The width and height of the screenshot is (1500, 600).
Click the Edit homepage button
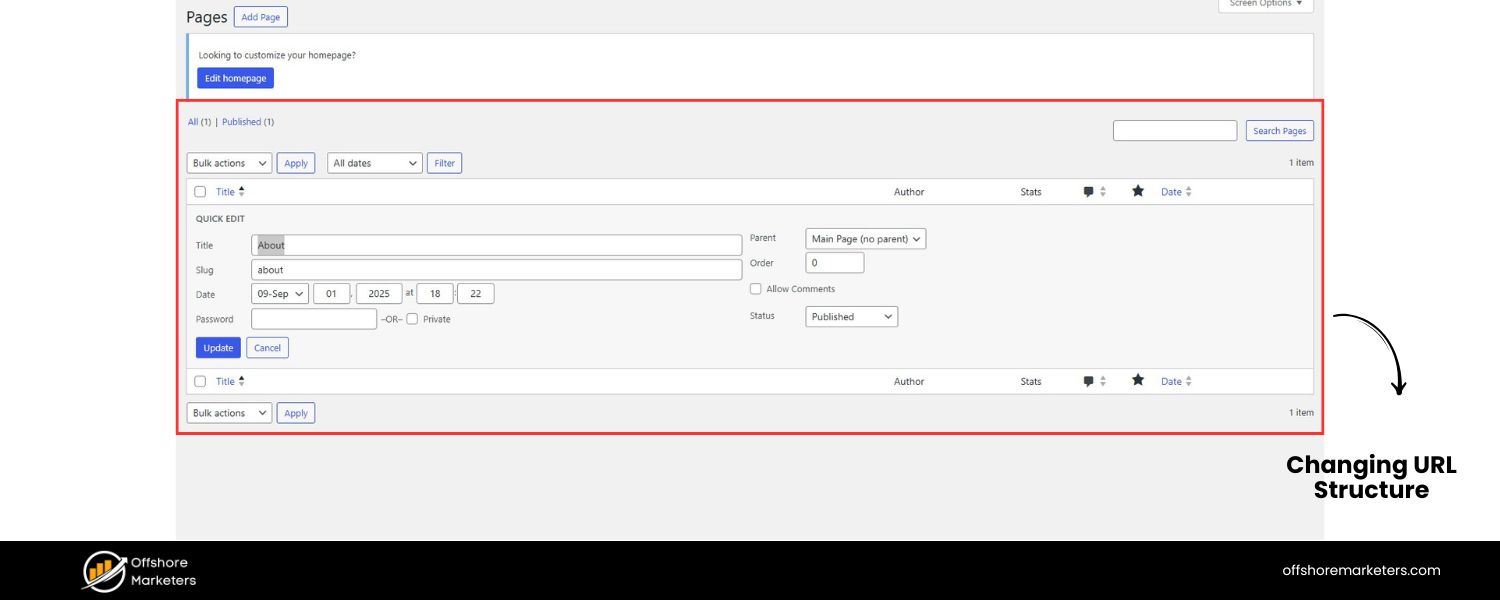(235, 77)
